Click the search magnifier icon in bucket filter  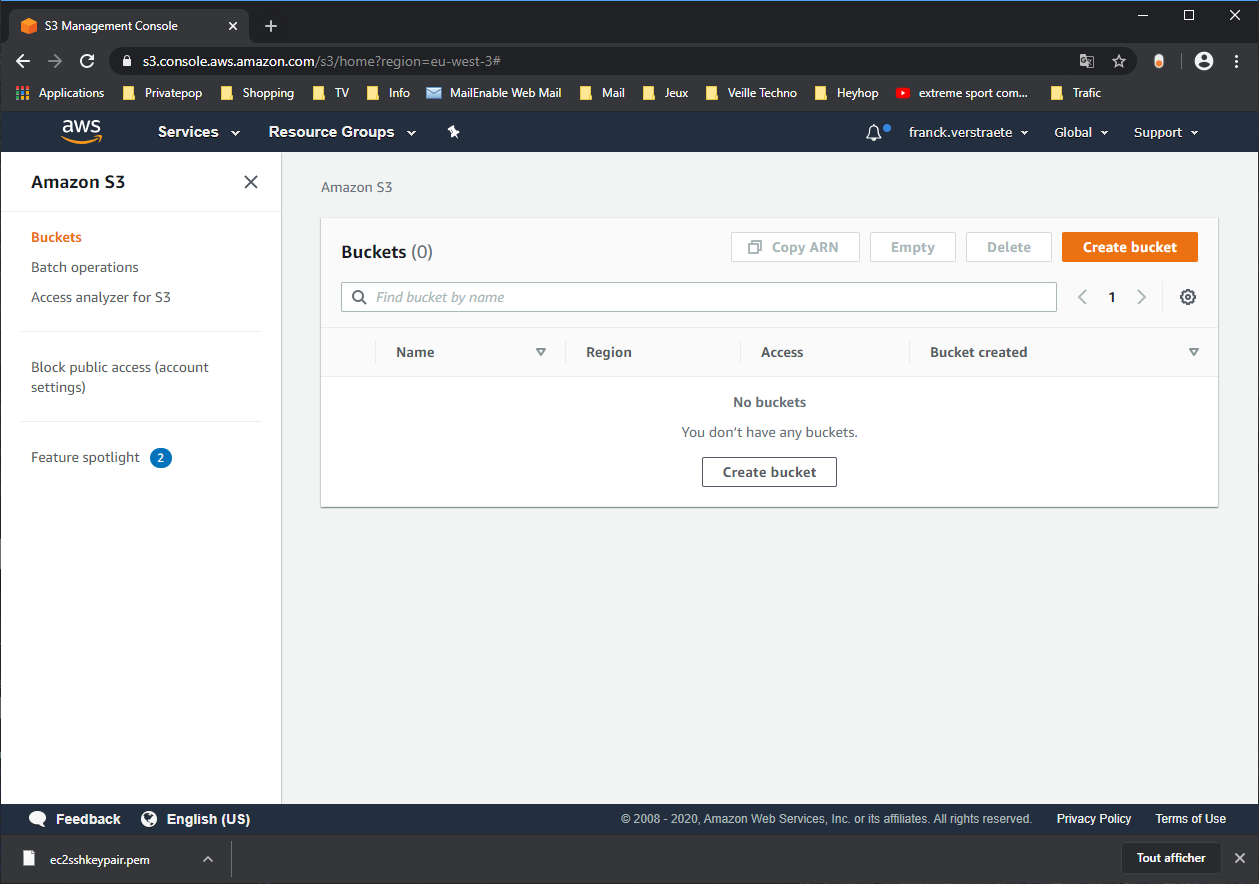[x=359, y=297]
